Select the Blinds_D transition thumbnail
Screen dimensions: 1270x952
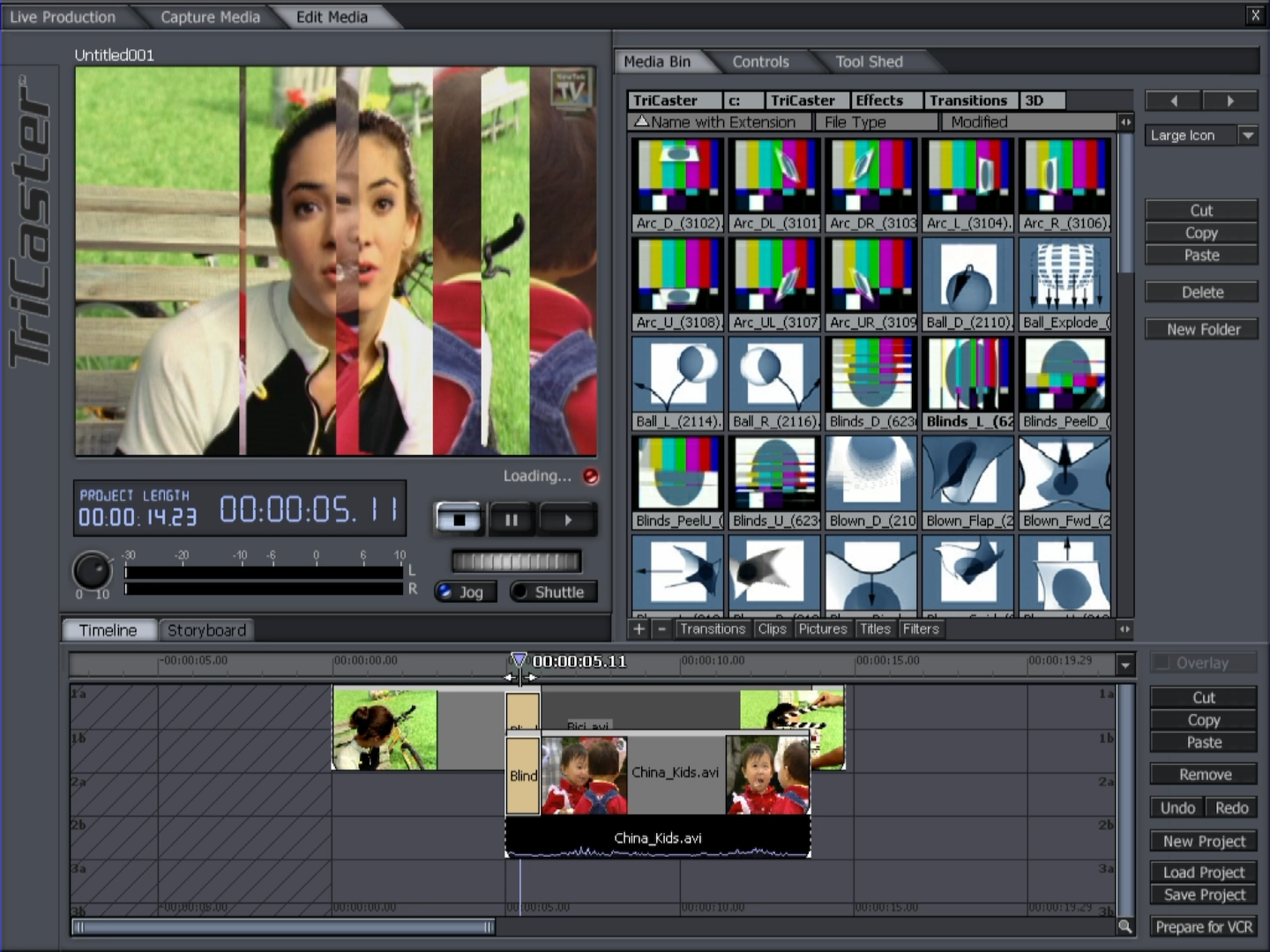click(x=871, y=383)
